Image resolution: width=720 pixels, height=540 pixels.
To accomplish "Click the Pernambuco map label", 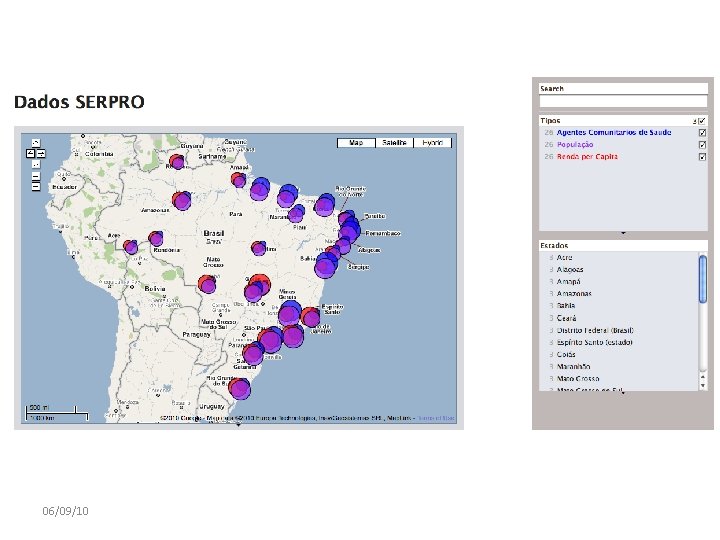I will 383,233.
